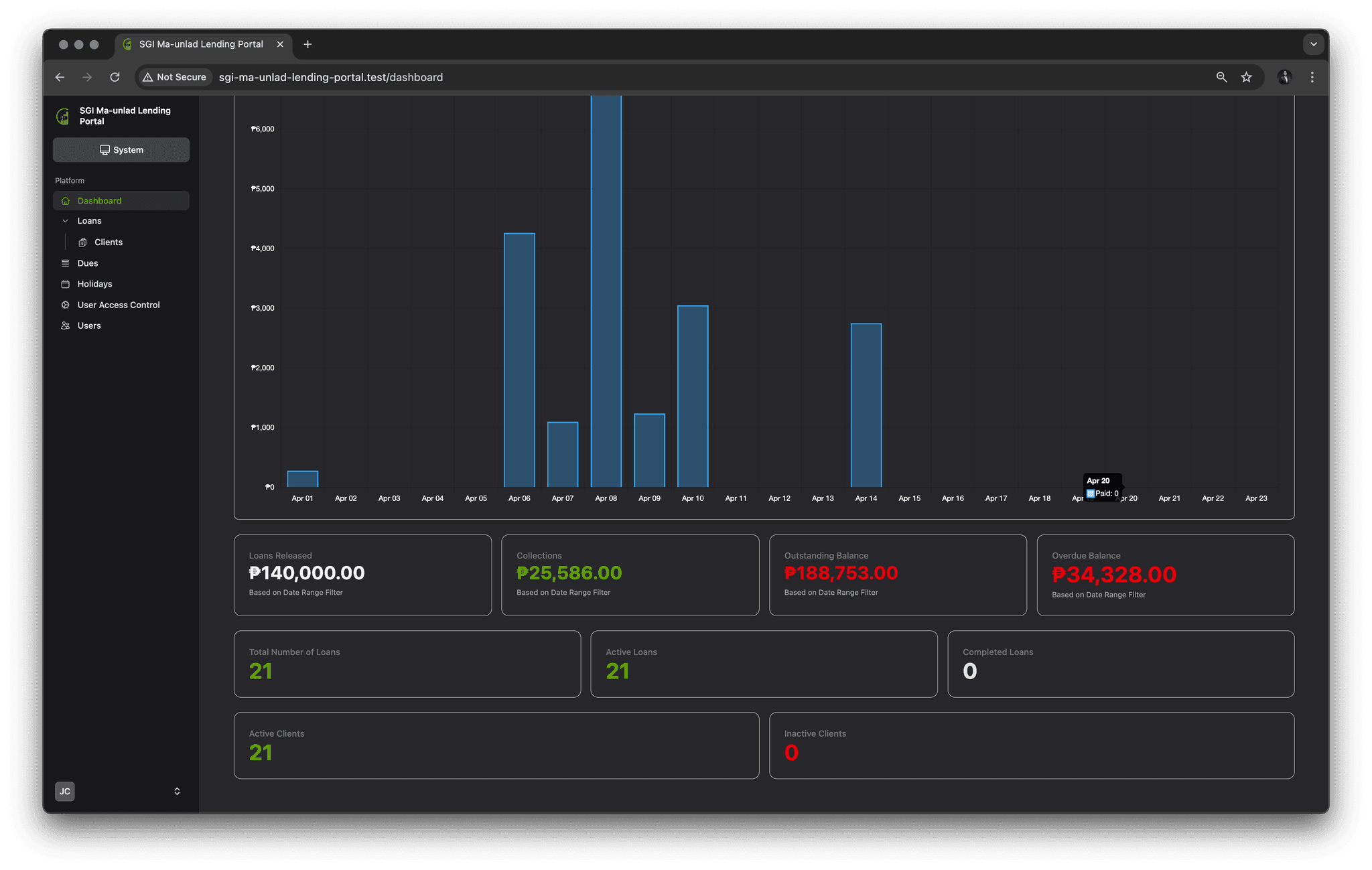Click the Apr 14 bar in chart
The image size is (1372, 870).
(866, 405)
